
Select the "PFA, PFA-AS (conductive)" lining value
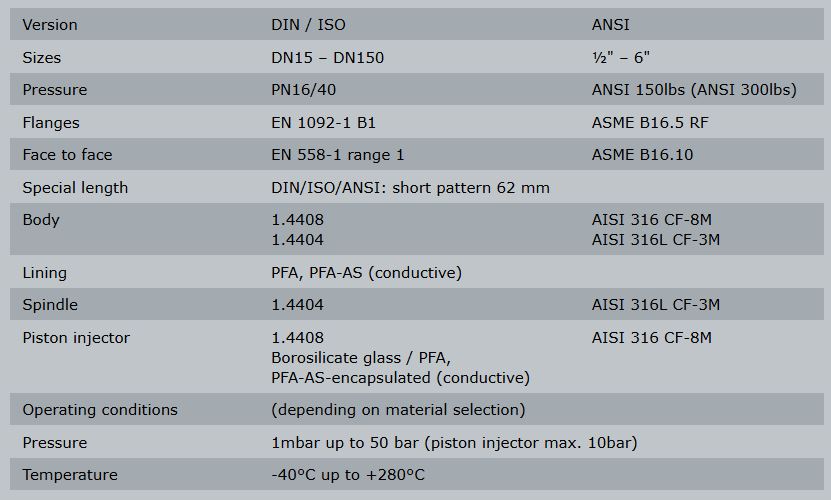(x=366, y=272)
